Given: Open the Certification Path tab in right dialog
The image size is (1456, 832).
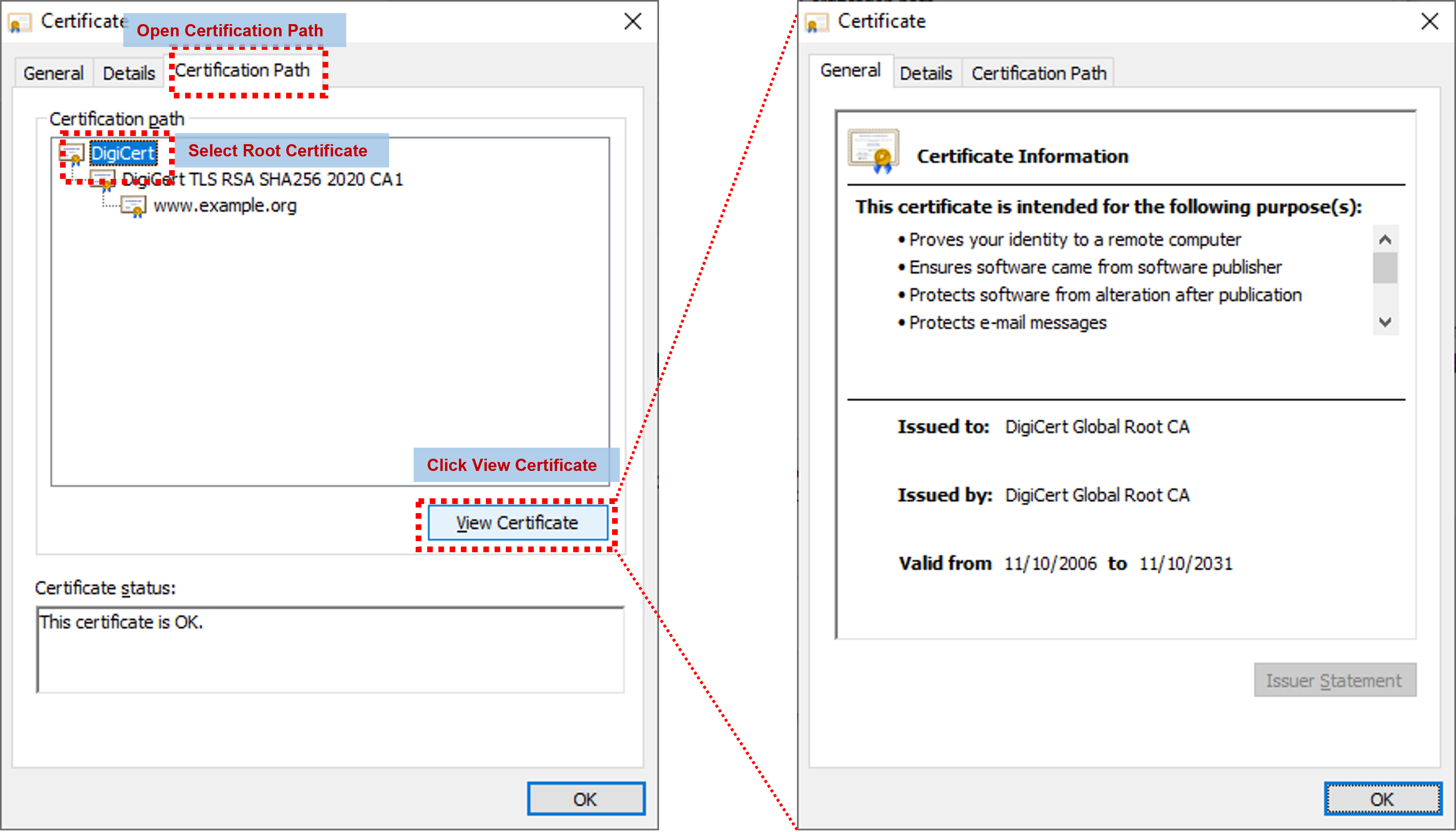Looking at the screenshot, I should [1038, 73].
